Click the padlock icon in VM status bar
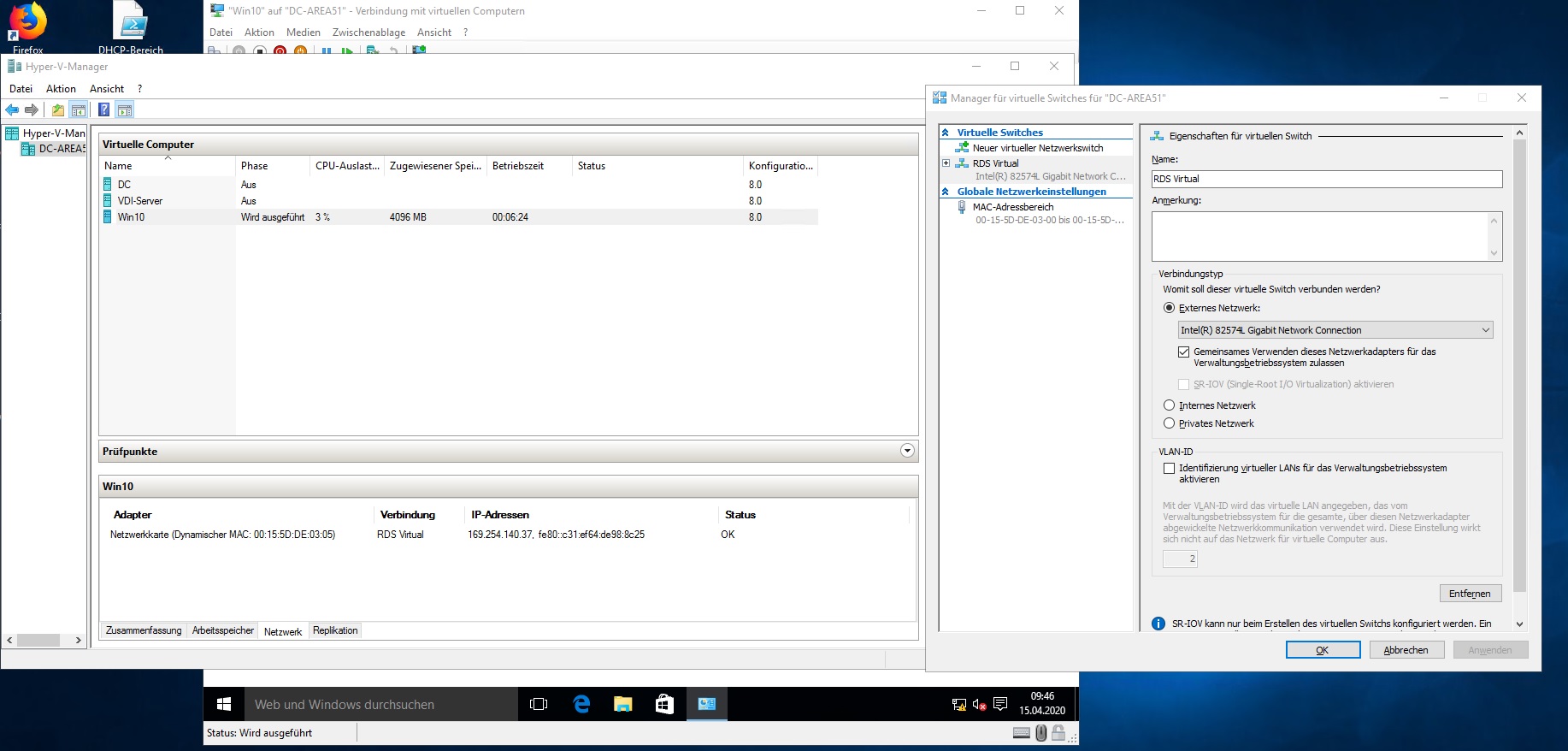 click(1058, 733)
